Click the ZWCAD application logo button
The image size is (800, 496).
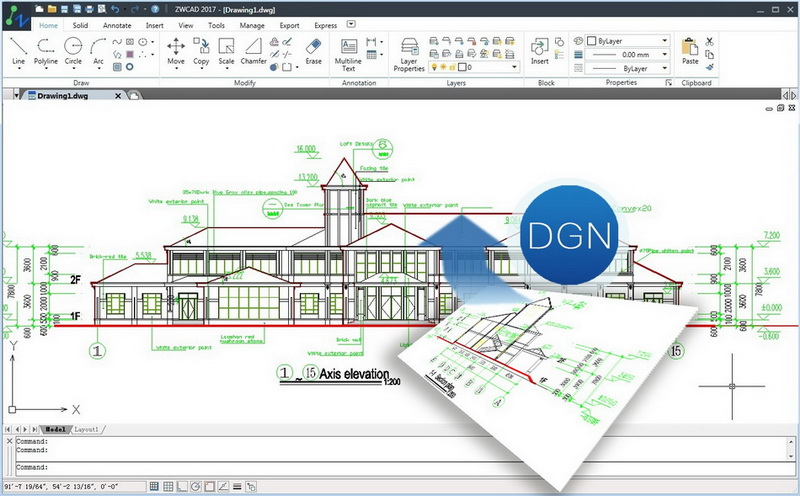(x=17, y=17)
